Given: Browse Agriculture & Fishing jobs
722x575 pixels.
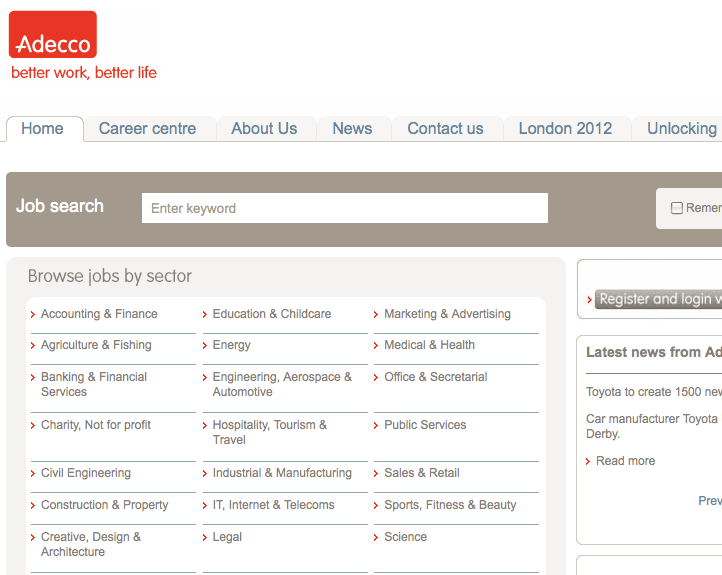Looking at the screenshot, I should [x=96, y=345].
